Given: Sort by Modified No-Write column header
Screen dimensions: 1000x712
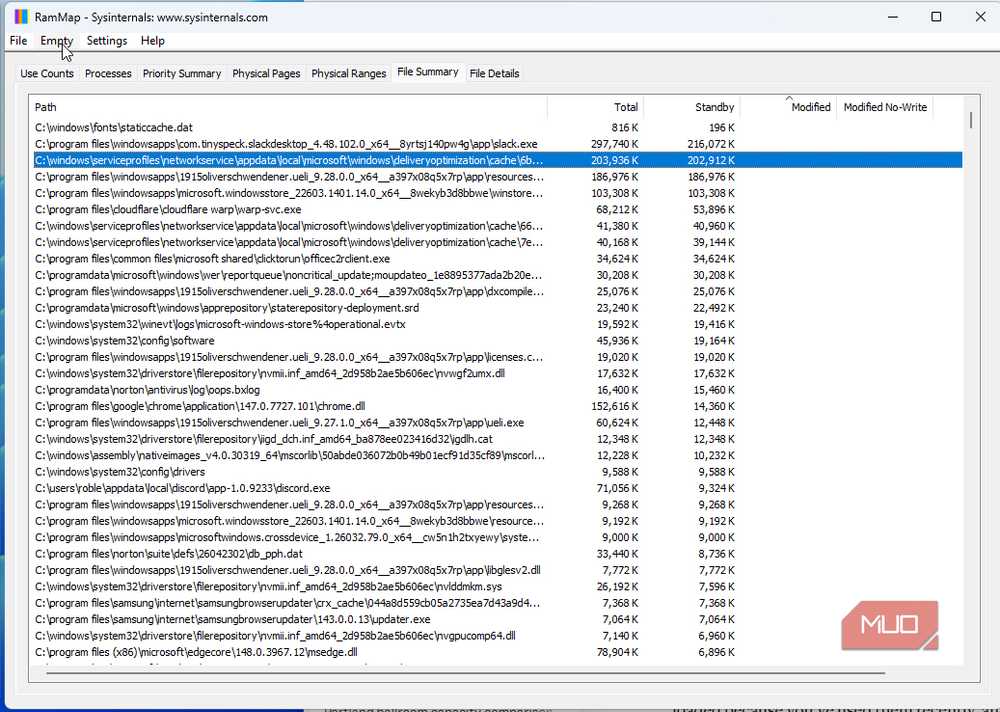Looking at the screenshot, I should pyautogui.click(x=885, y=107).
